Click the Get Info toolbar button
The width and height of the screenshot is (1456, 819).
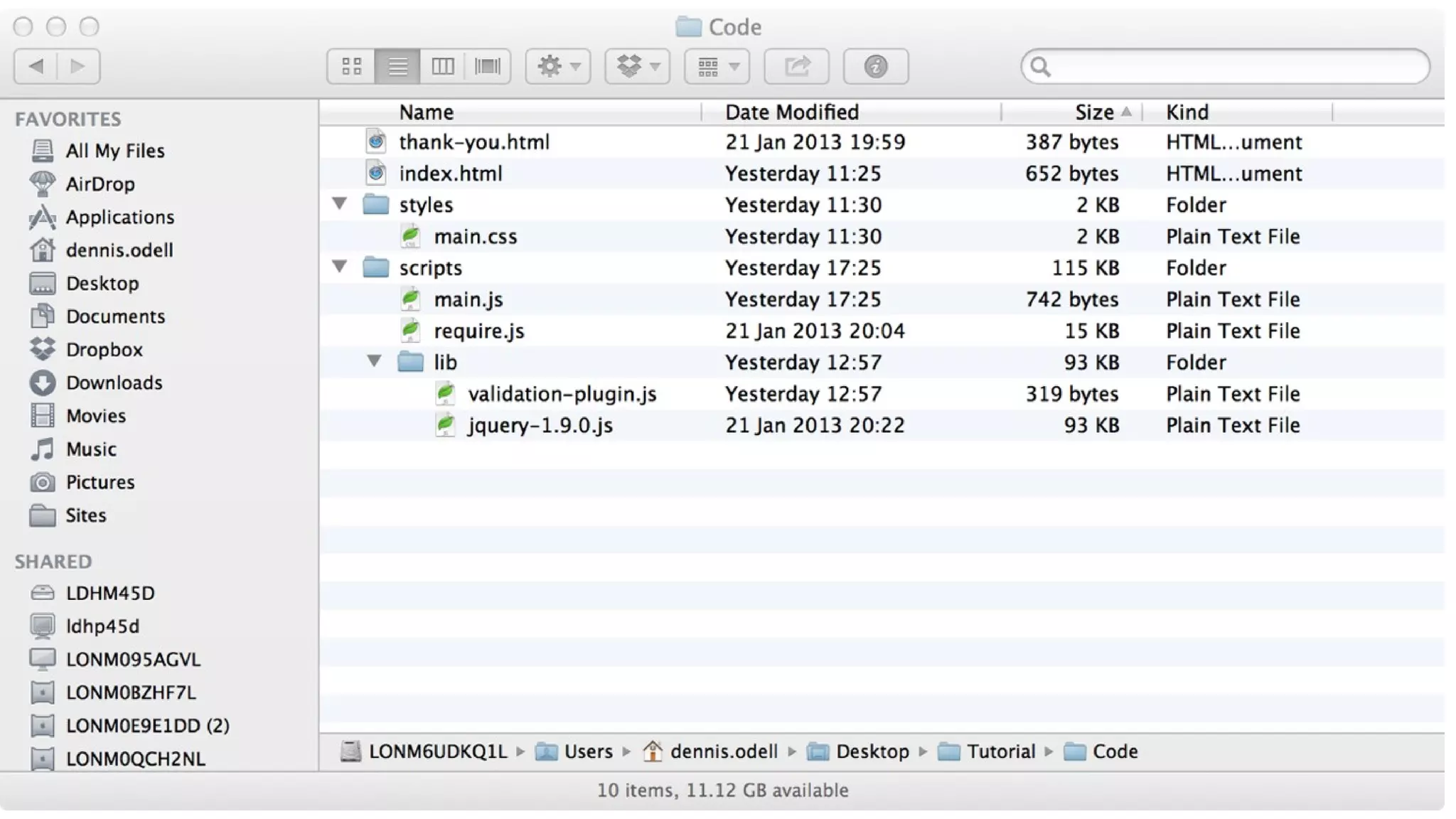click(x=876, y=67)
